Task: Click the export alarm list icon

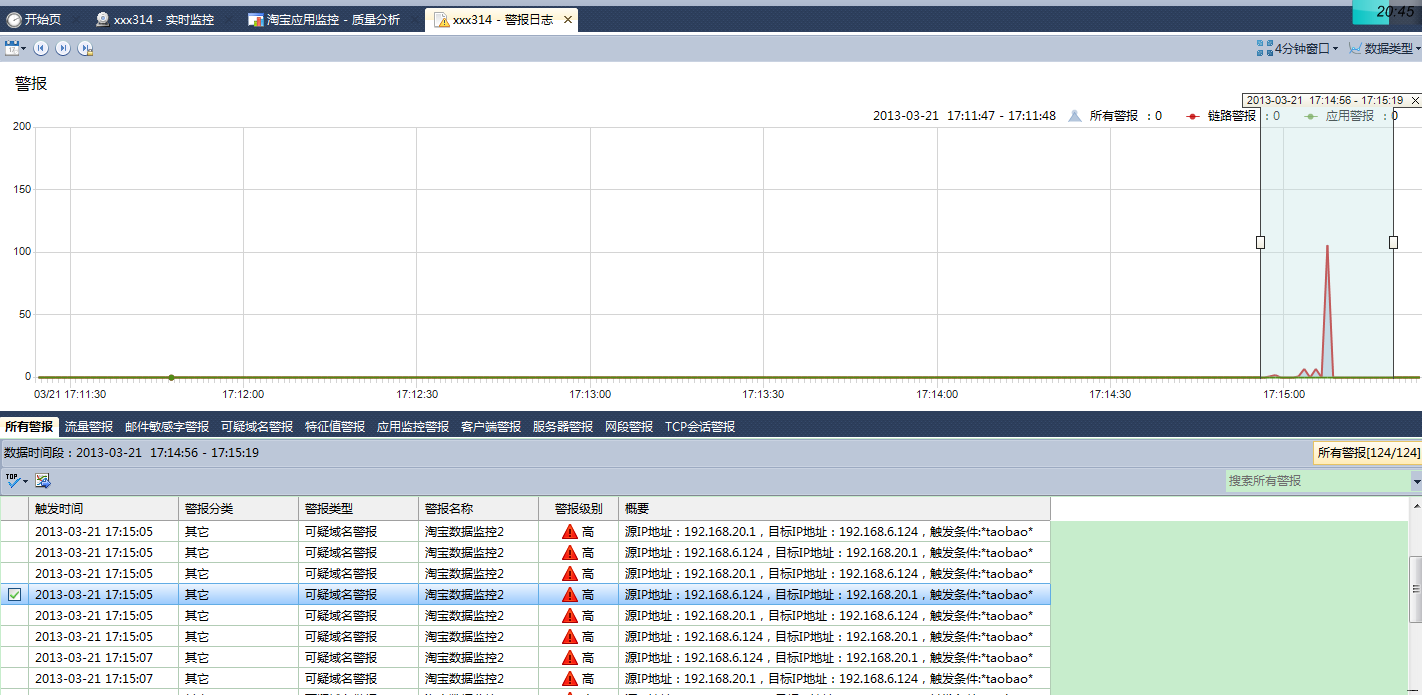Action: tap(43, 481)
